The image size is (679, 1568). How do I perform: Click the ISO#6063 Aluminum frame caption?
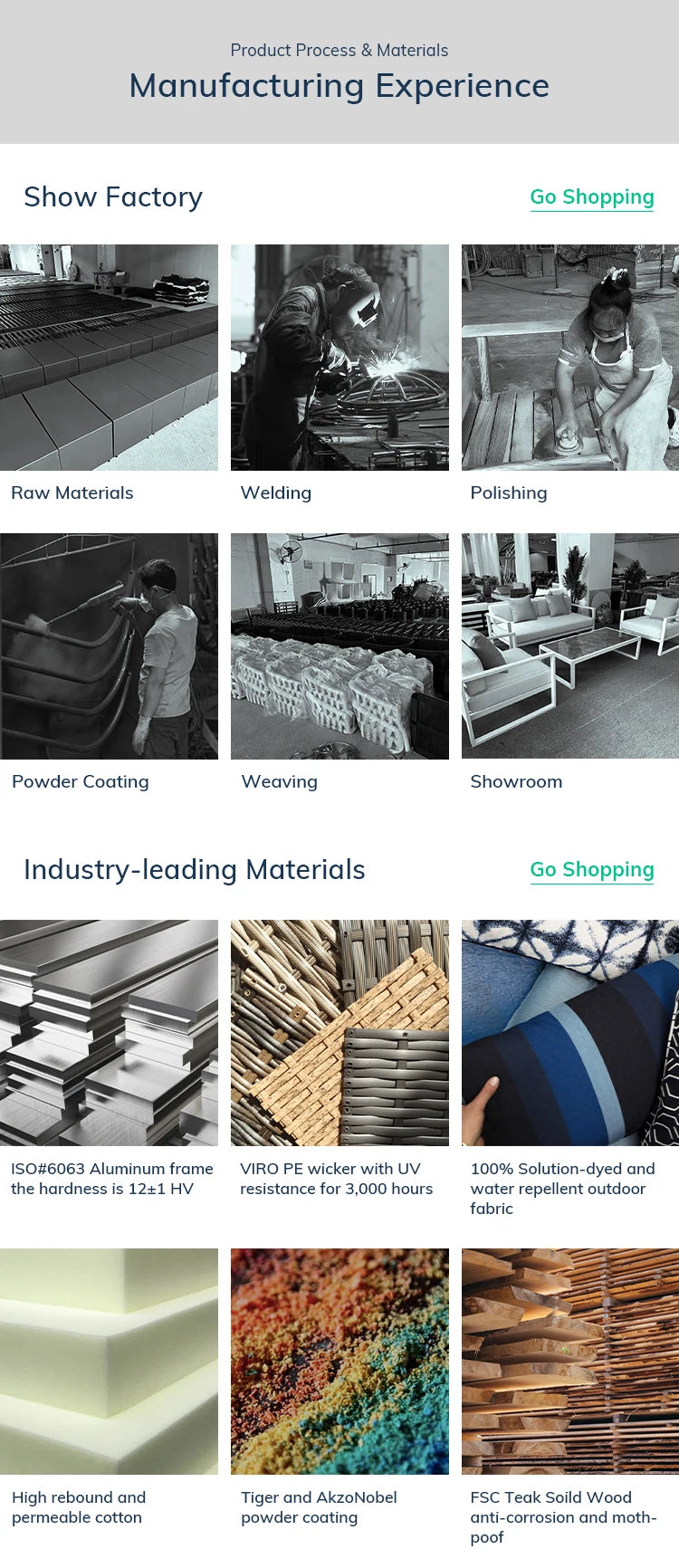tap(112, 1179)
